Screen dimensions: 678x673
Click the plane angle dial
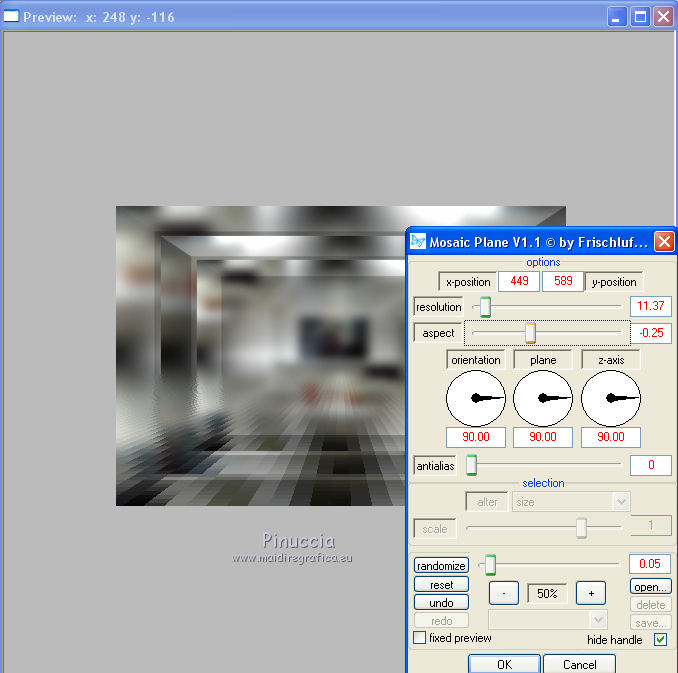(x=543, y=398)
